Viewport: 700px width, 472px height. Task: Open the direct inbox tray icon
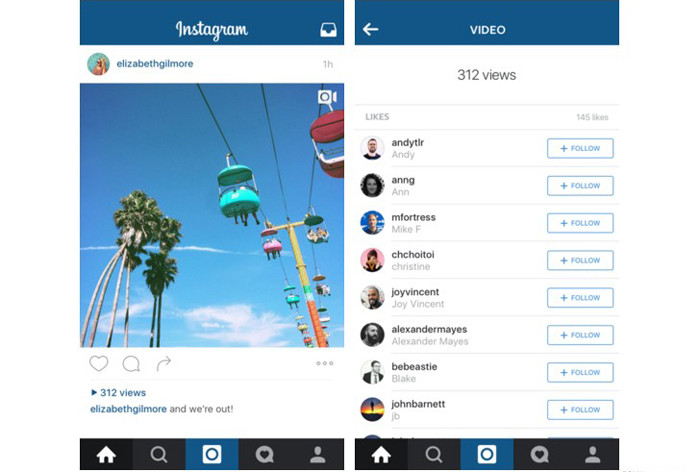(328, 30)
